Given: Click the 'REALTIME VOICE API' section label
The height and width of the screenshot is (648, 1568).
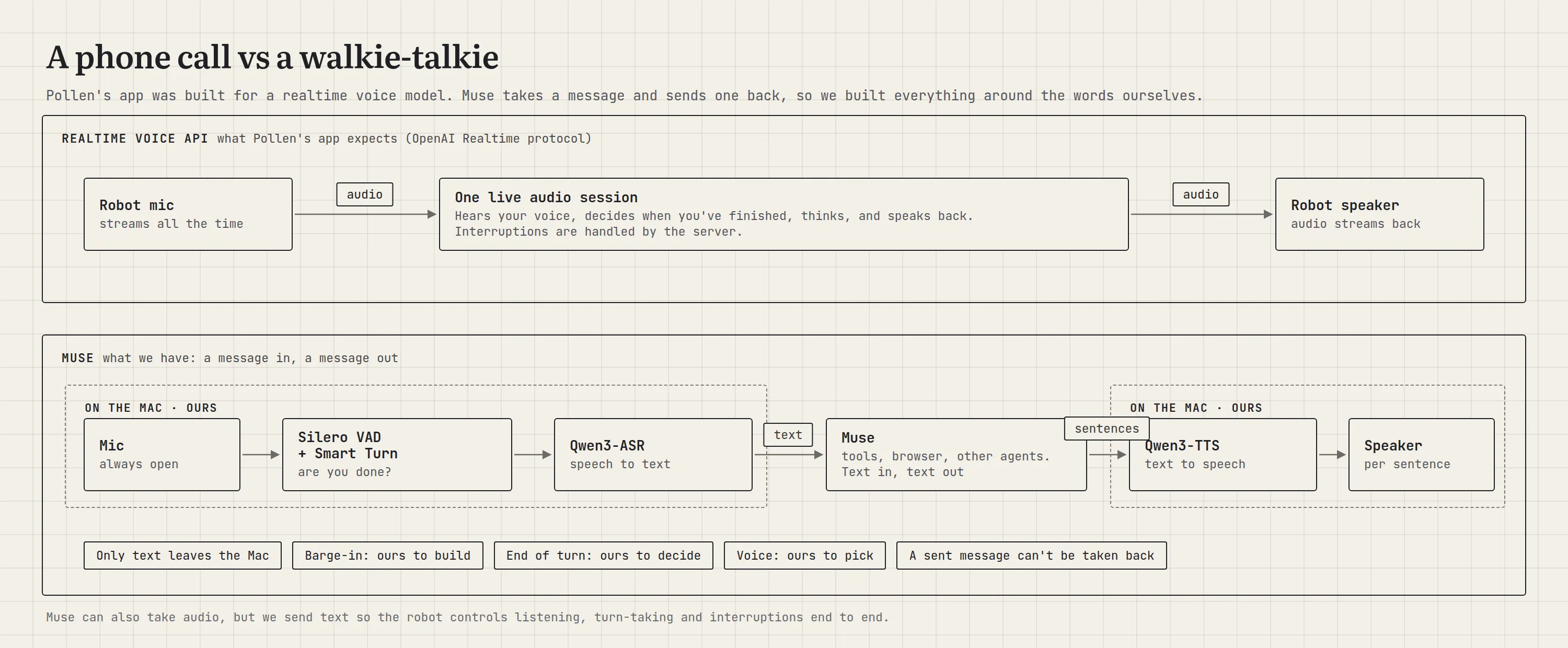Looking at the screenshot, I should [134, 138].
